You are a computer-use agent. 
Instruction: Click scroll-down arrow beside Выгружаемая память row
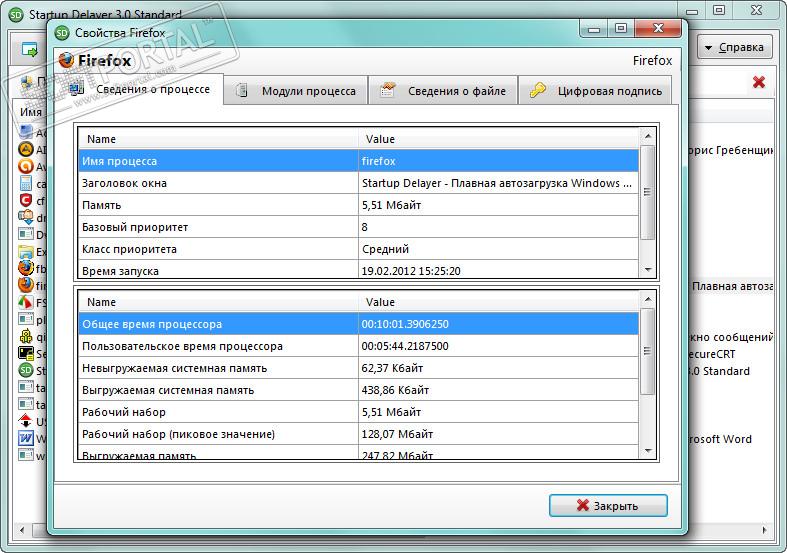(647, 451)
